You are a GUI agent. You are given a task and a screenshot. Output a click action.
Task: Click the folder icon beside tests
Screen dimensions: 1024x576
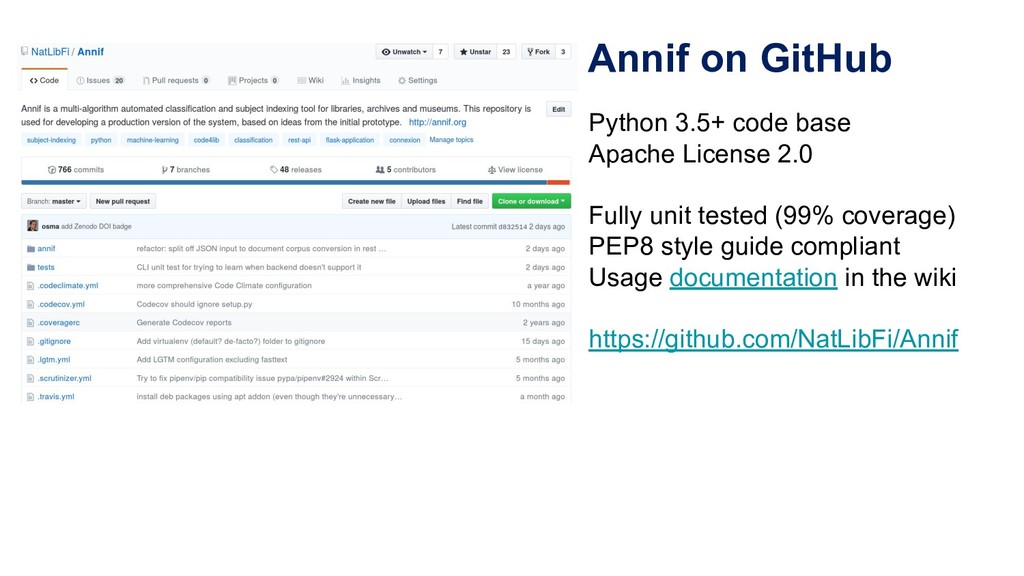click(31, 267)
